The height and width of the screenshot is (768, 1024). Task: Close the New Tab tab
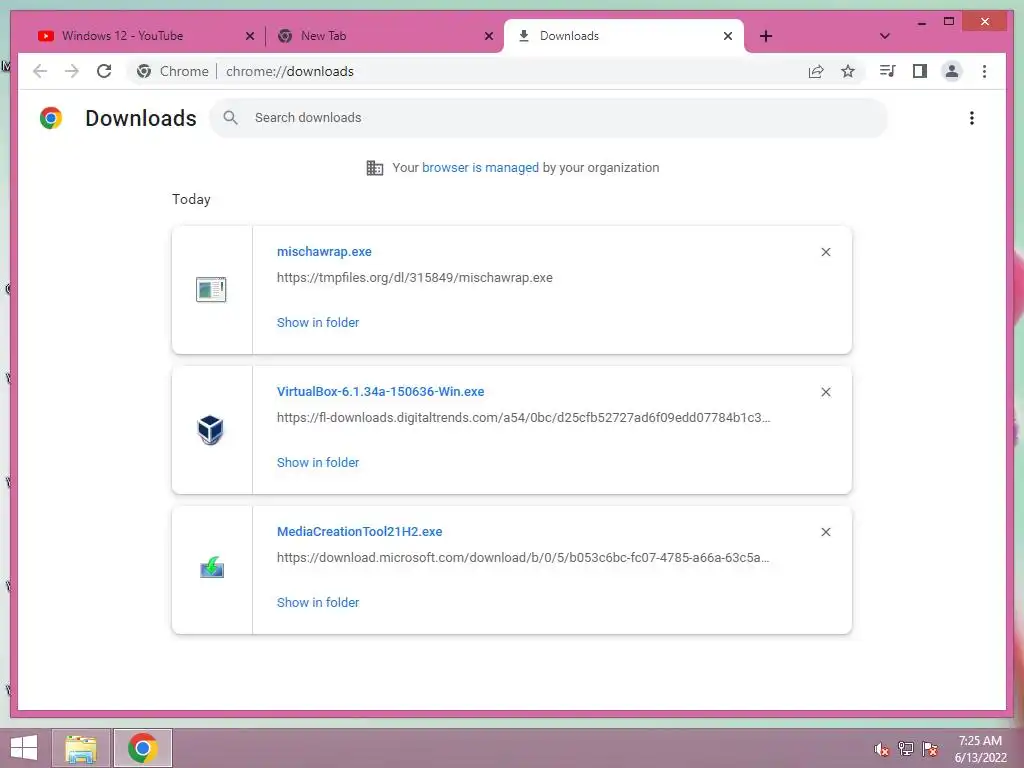[488, 37]
